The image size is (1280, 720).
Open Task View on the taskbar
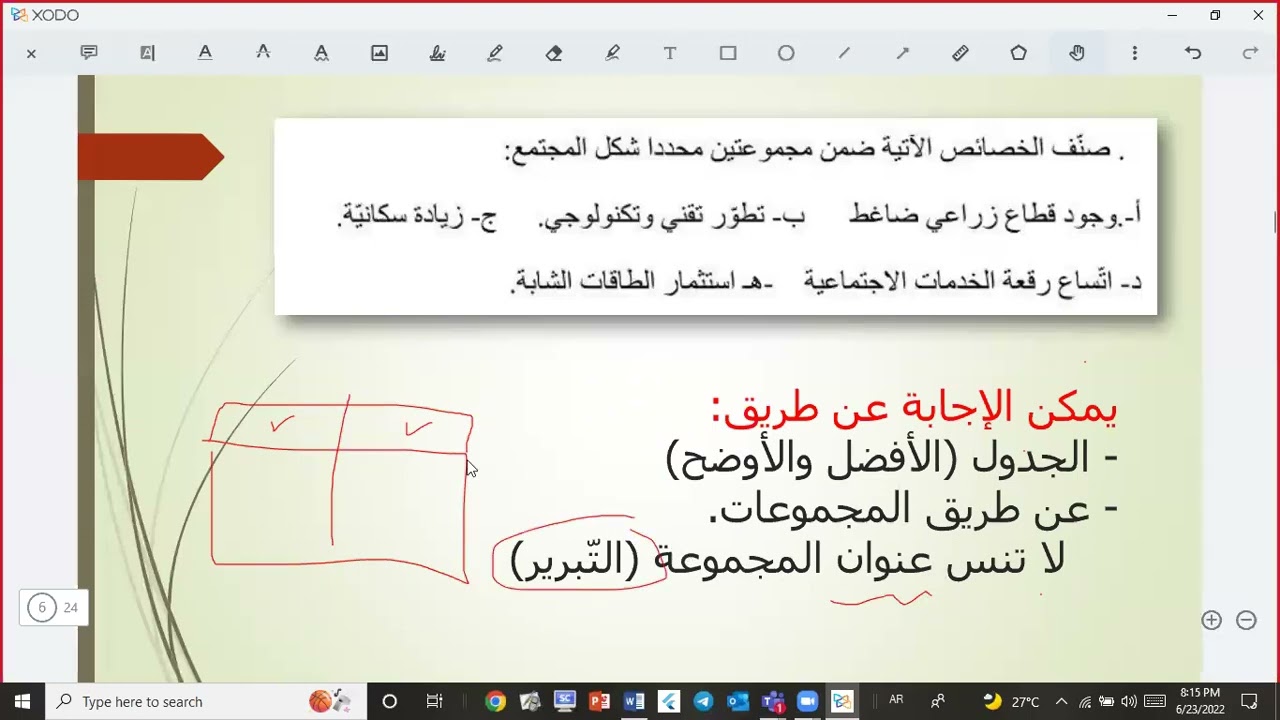pyautogui.click(x=434, y=701)
